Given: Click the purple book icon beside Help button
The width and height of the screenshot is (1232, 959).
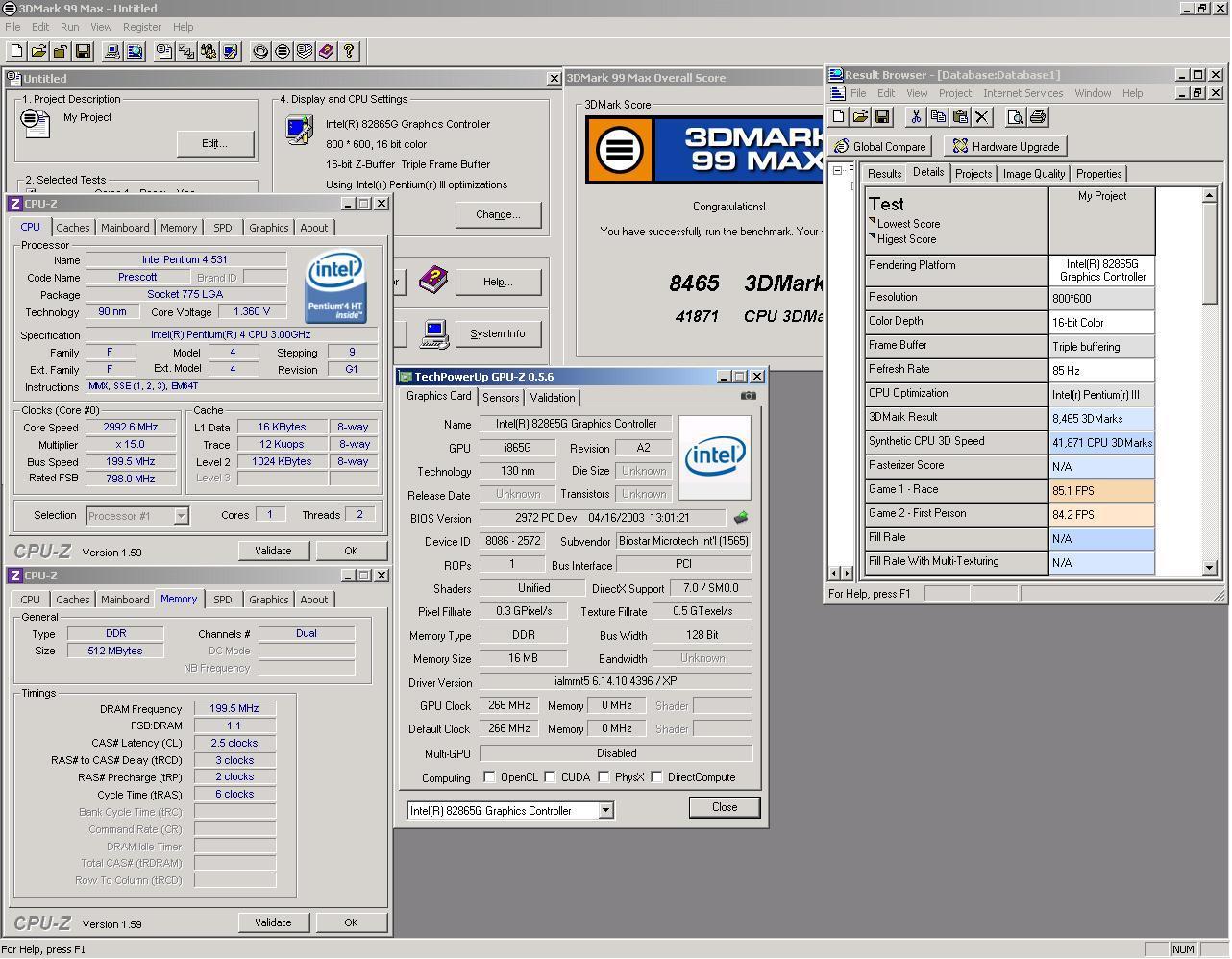Looking at the screenshot, I should pos(433,281).
